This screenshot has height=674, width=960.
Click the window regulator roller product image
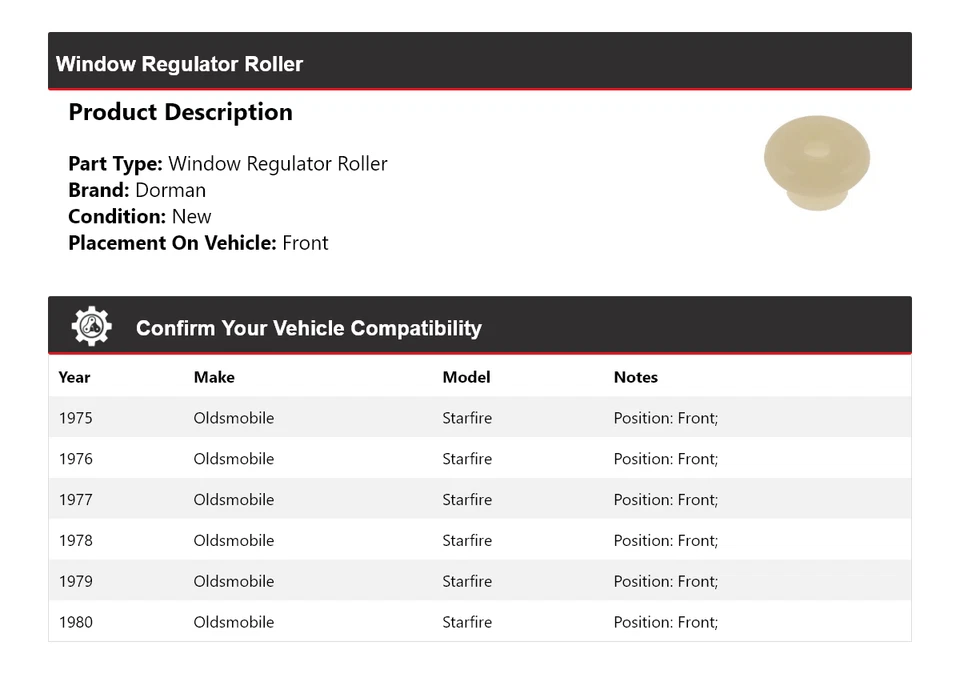(817, 164)
